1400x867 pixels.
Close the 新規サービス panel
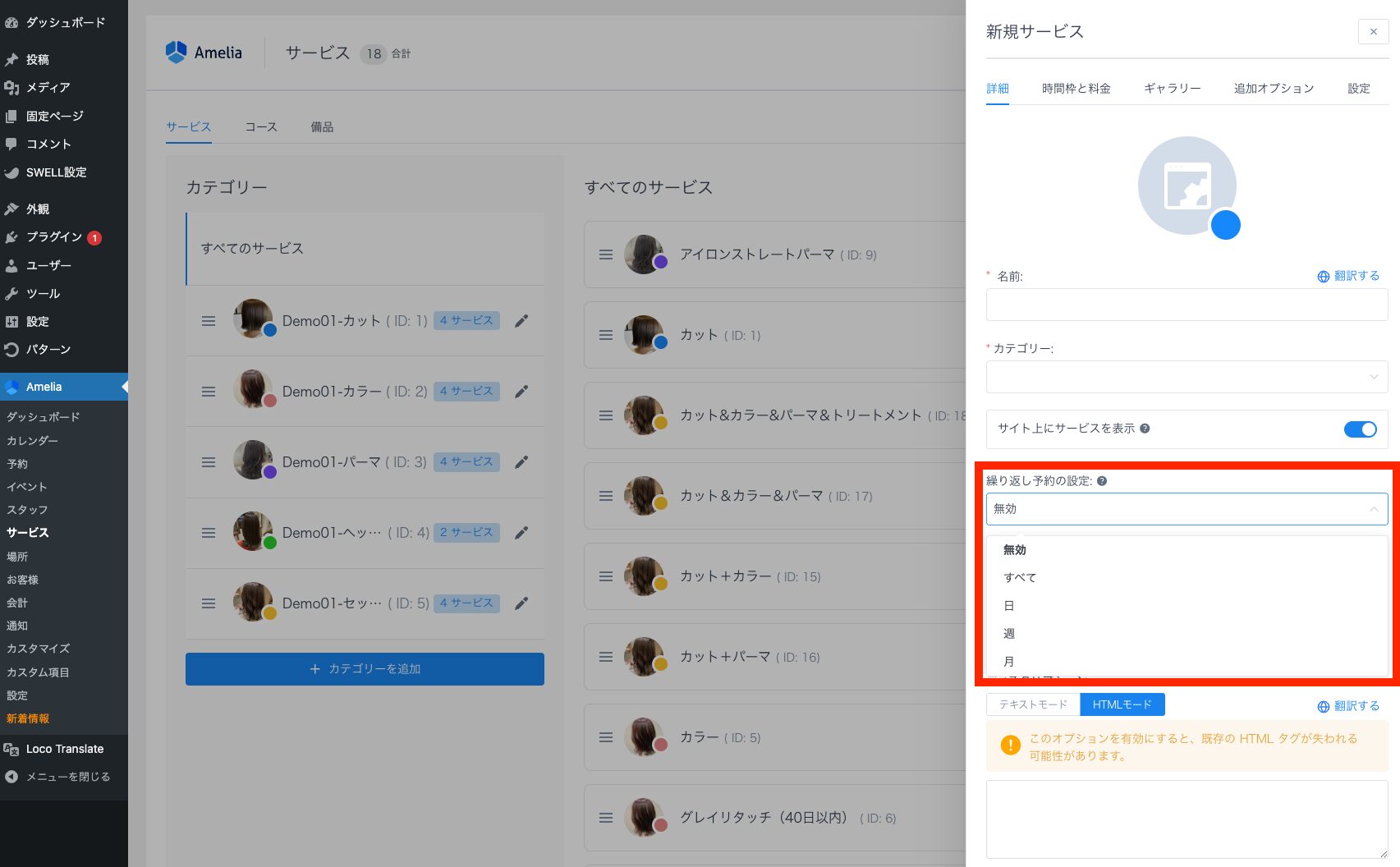coord(1373,32)
